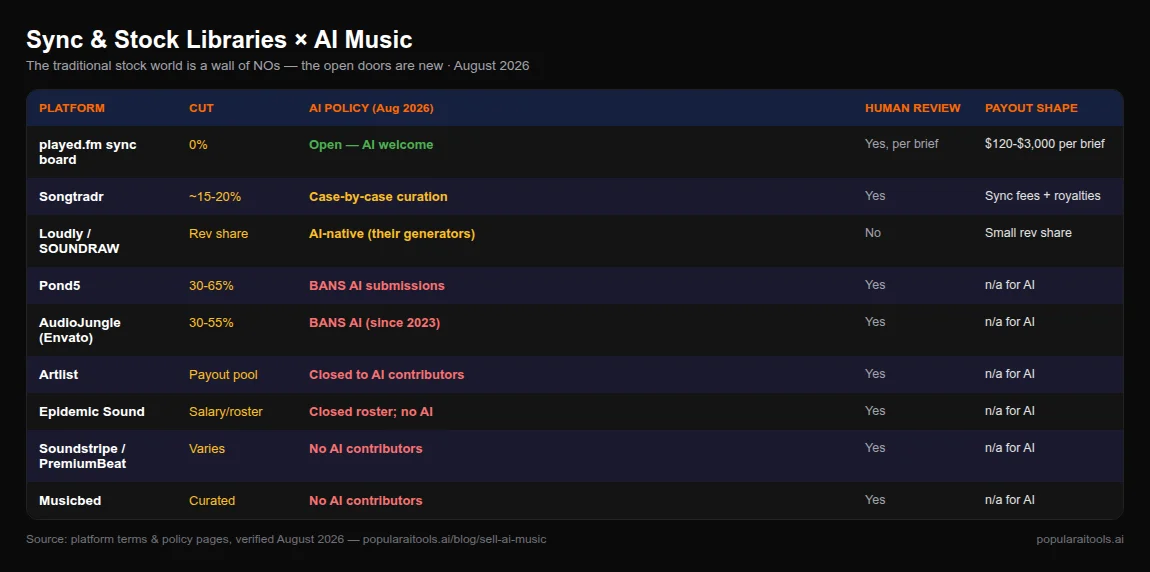Image resolution: width=1150 pixels, height=572 pixels.
Task: Click the Closed to AI contributors policy
Action: [x=387, y=374]
